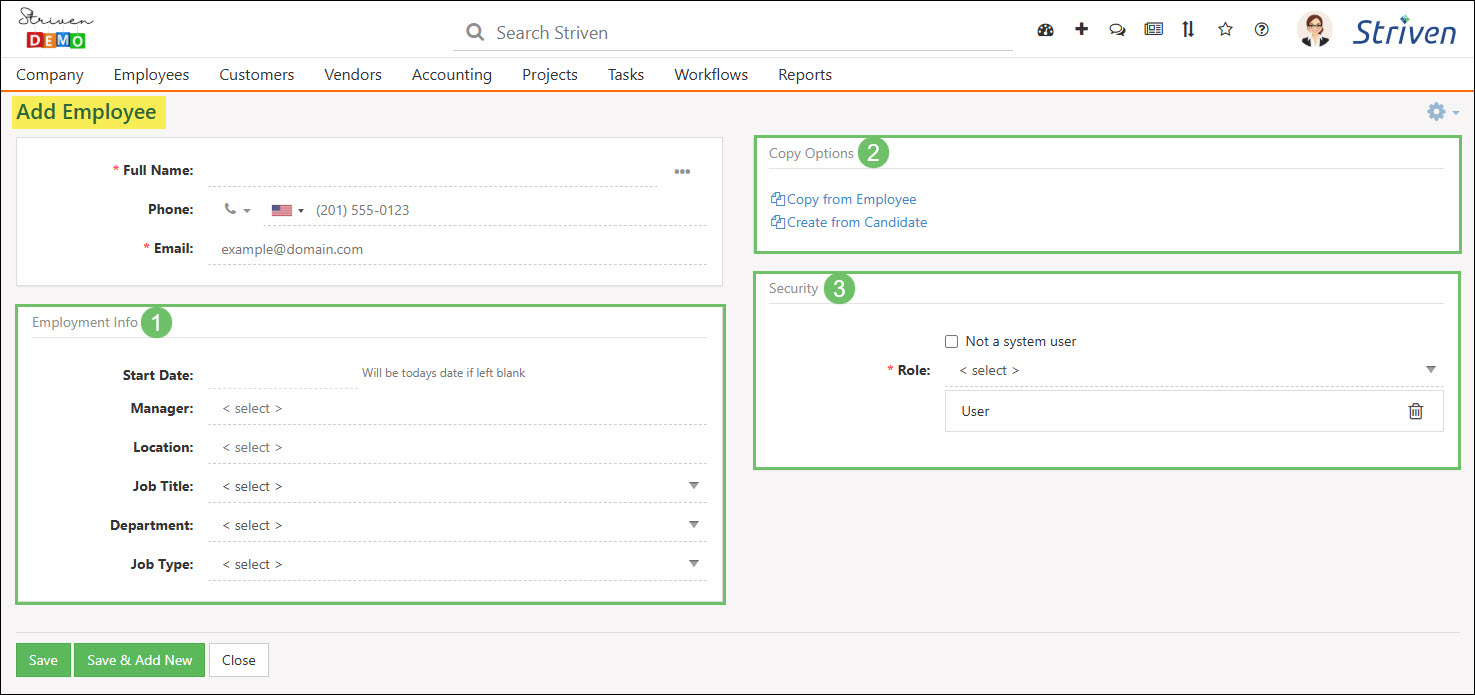Open the Role select dropdown
Image resolution: width=1475 pixels, height=695 pixels.
pos(1193,370)
